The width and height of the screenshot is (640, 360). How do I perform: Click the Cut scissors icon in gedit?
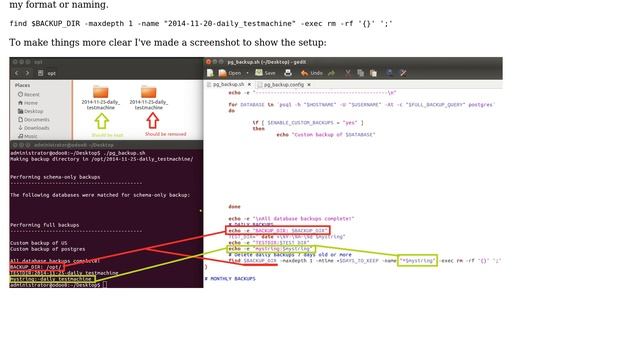click(x=348, y=73)
